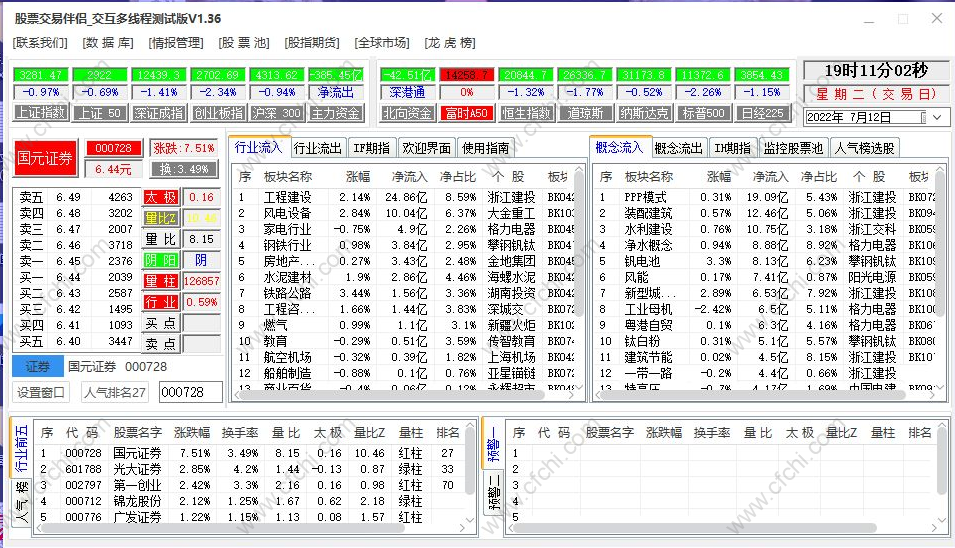
Task: Click the 上证指数 index label
Action: [41, 113]
